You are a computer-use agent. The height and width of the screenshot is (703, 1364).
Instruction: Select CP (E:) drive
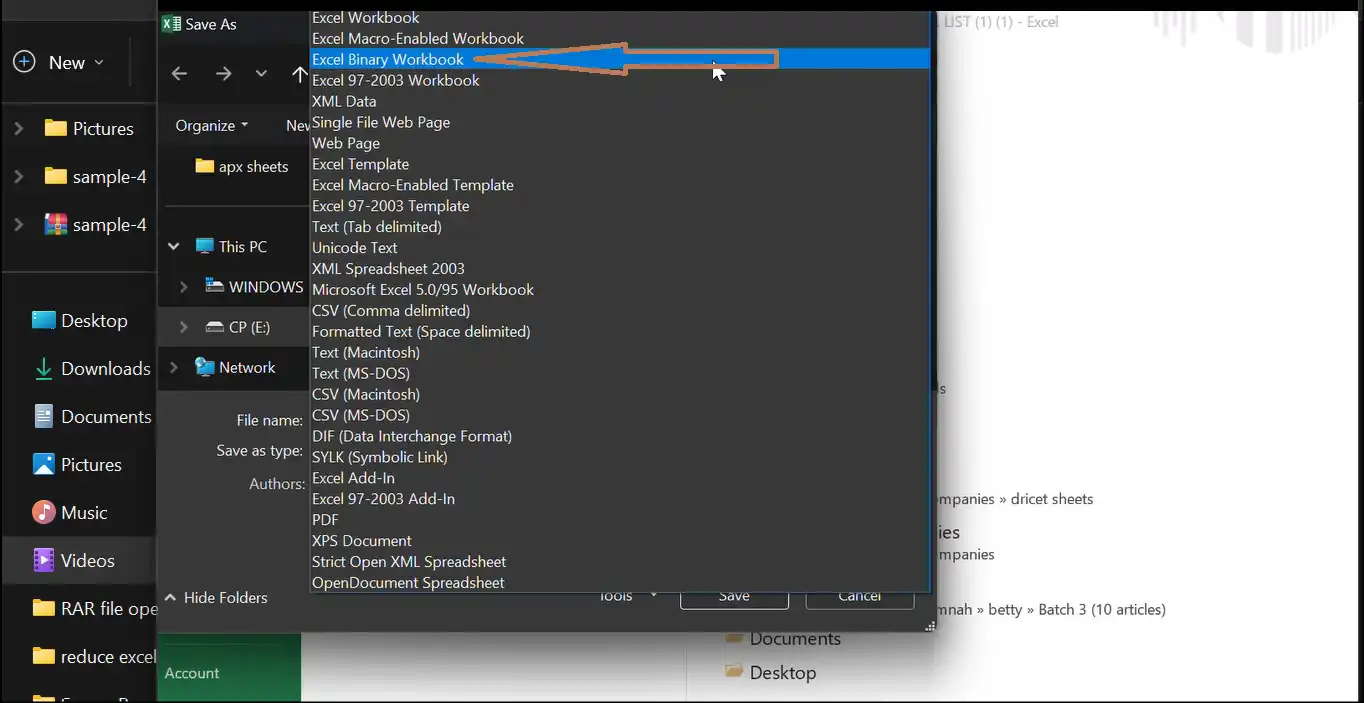(x=238, y=327)
